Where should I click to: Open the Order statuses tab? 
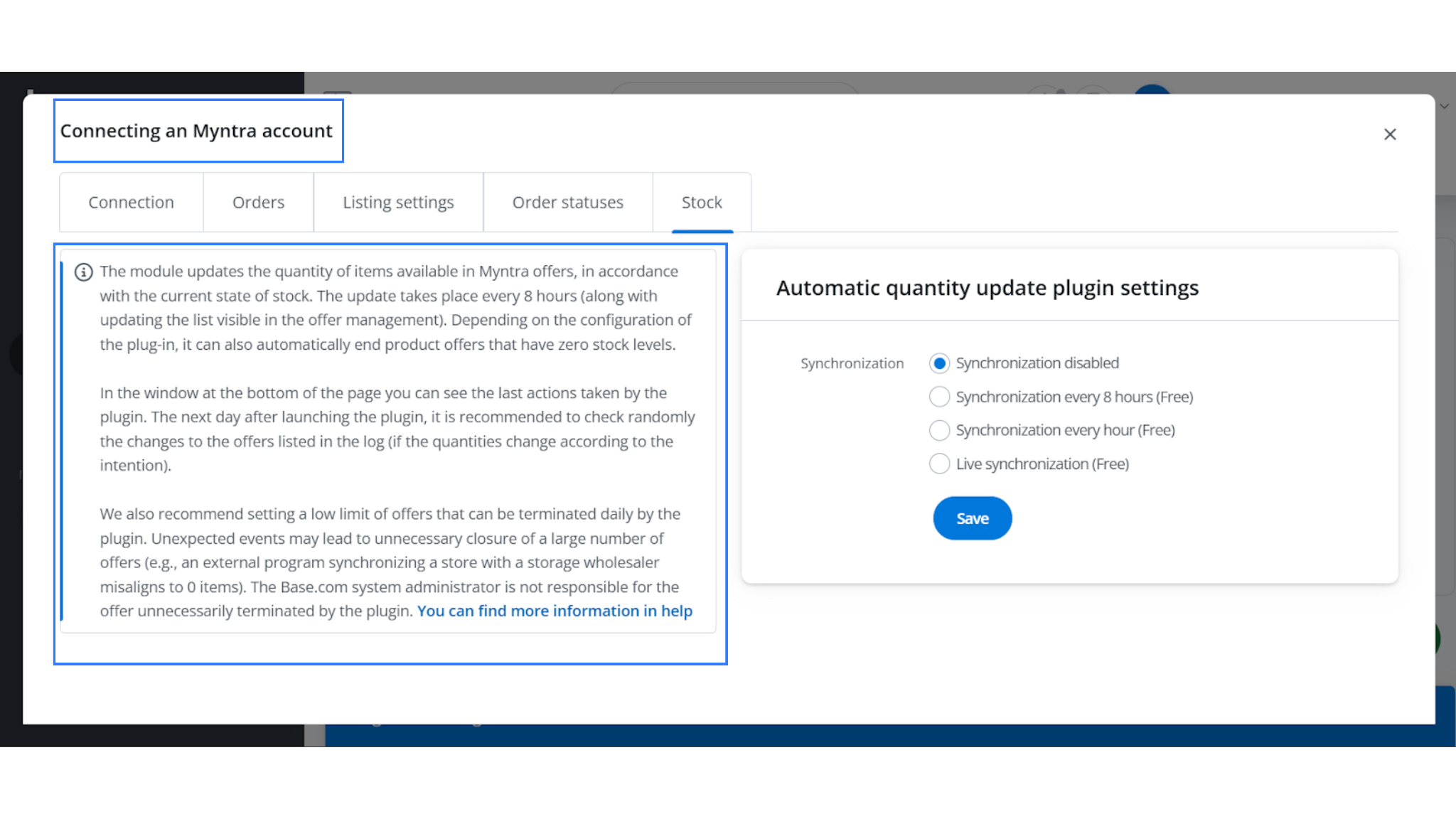(567, 203)
